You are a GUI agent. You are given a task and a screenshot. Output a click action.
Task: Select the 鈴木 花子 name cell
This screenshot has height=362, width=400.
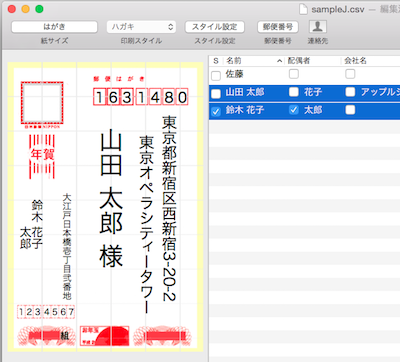tap(245, 110)
